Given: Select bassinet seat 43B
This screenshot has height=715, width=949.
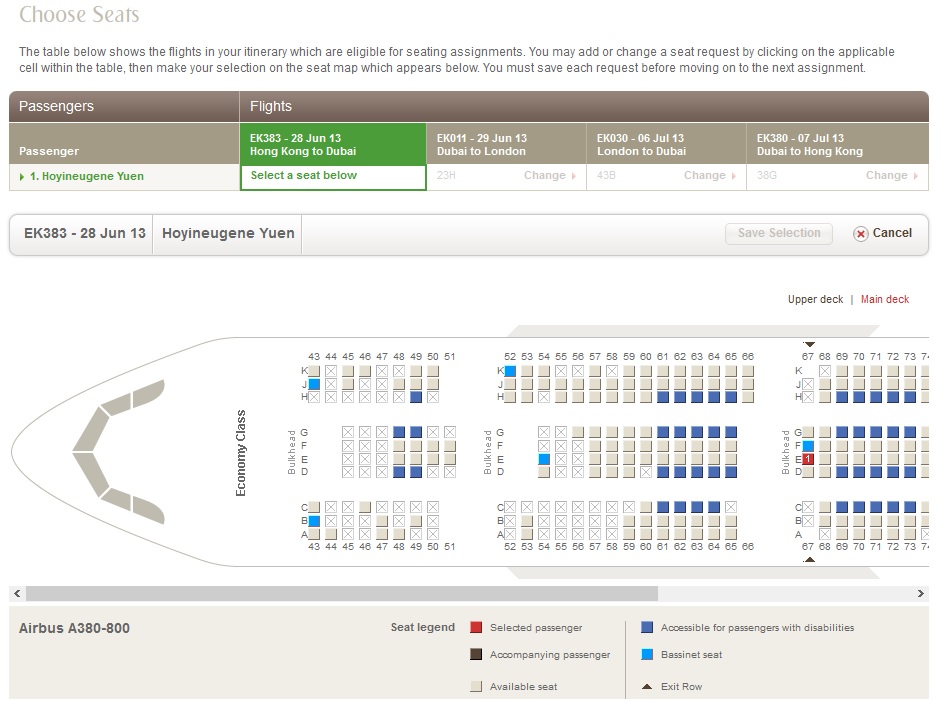Looking at the screenshot, I should click(314, 521).
